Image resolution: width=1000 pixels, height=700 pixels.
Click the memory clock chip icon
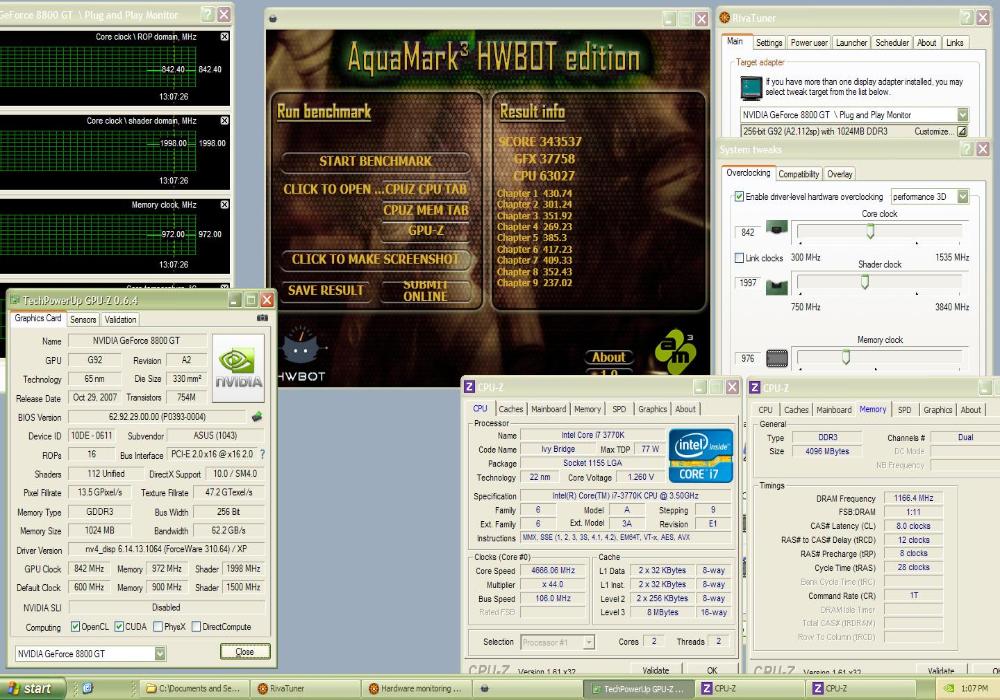point(776,358)
